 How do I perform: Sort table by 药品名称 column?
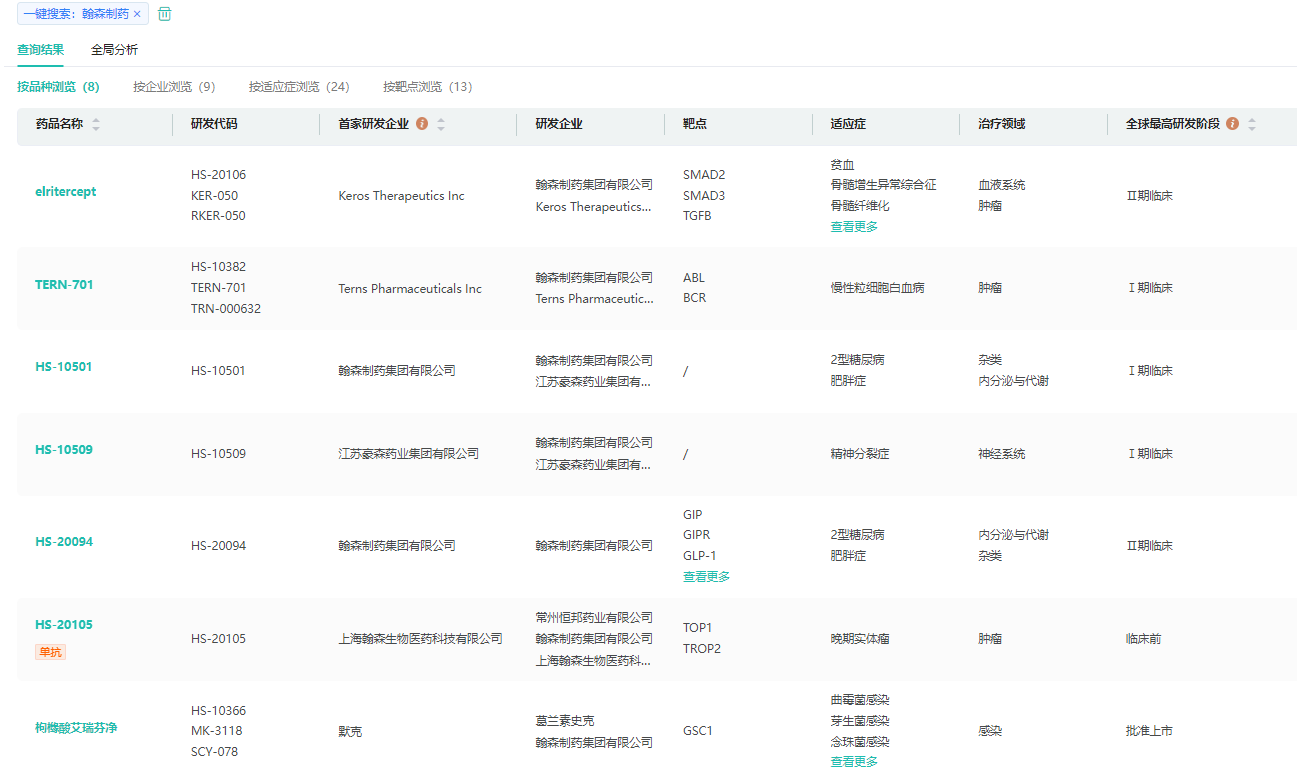click(x=96, y=124)
